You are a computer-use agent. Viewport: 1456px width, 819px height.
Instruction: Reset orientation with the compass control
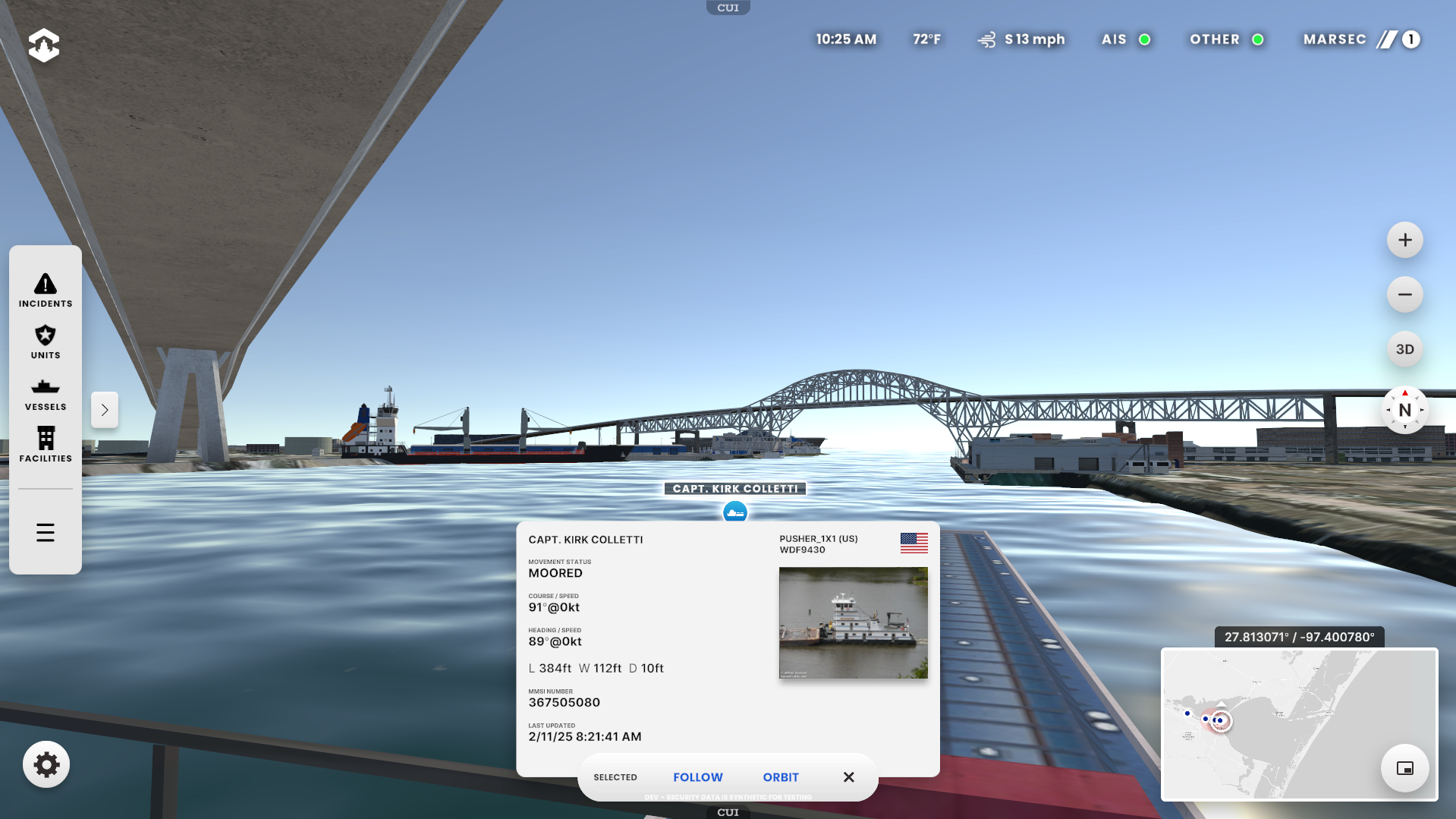click(1404, 409)
